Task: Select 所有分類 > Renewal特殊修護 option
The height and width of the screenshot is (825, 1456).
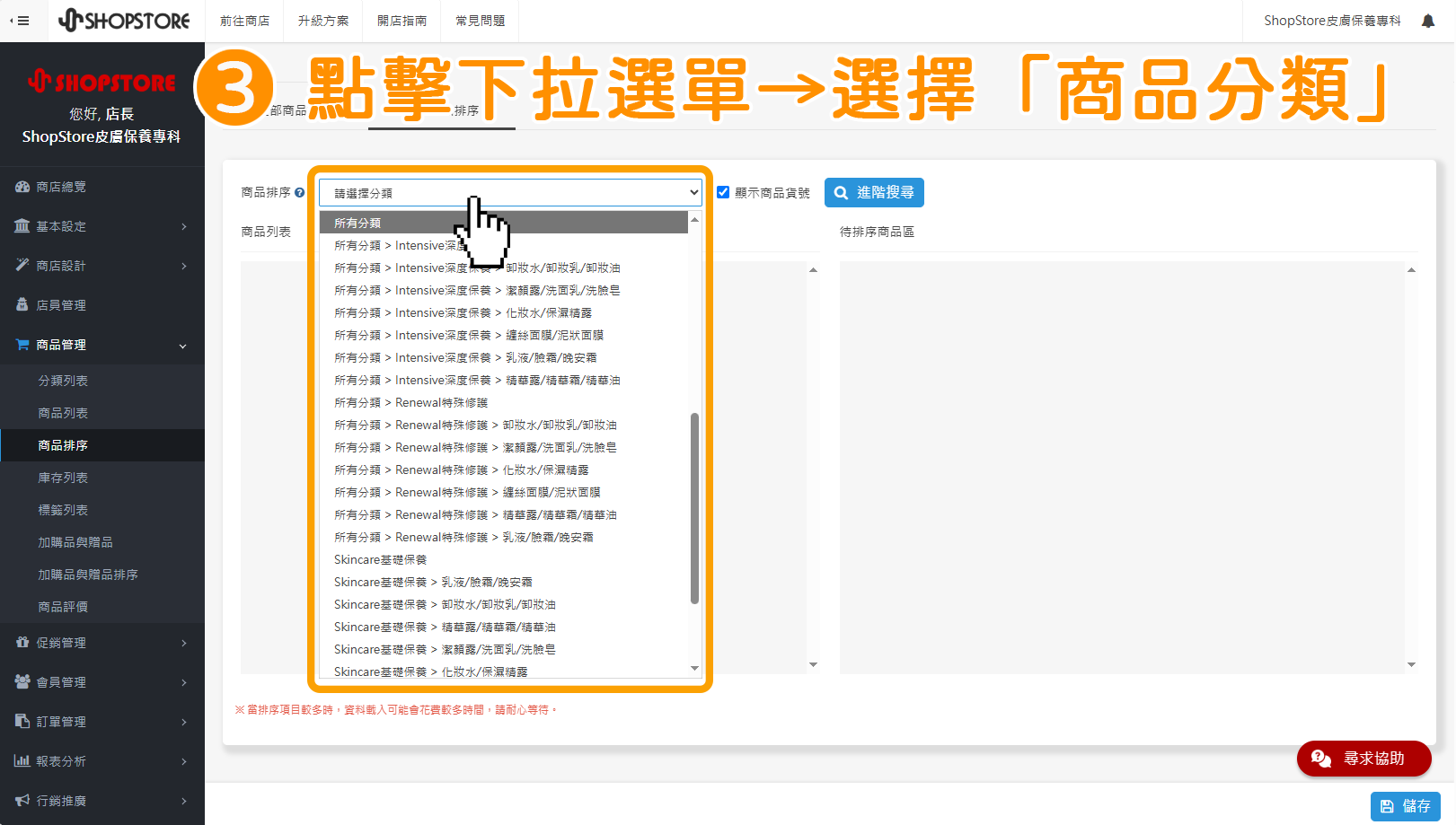Action: [x=504, y=402]
